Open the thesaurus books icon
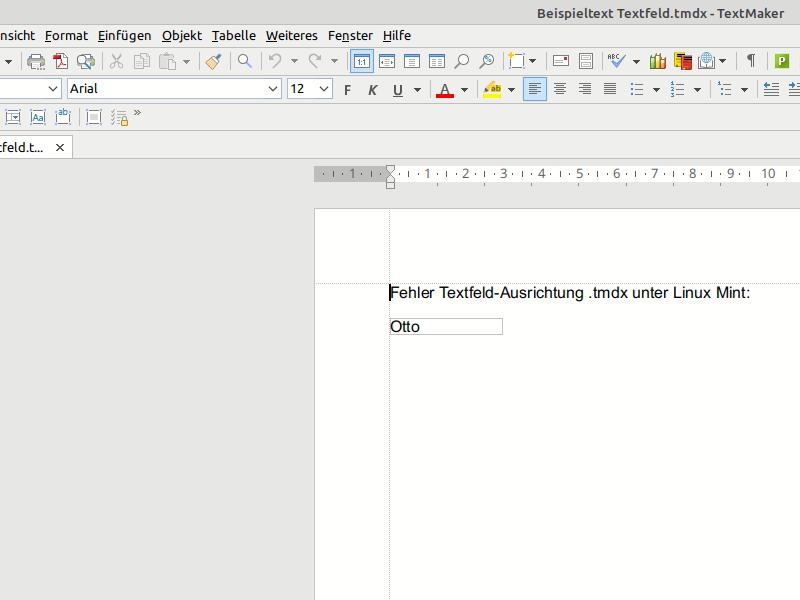 click(x=658, y=62)
